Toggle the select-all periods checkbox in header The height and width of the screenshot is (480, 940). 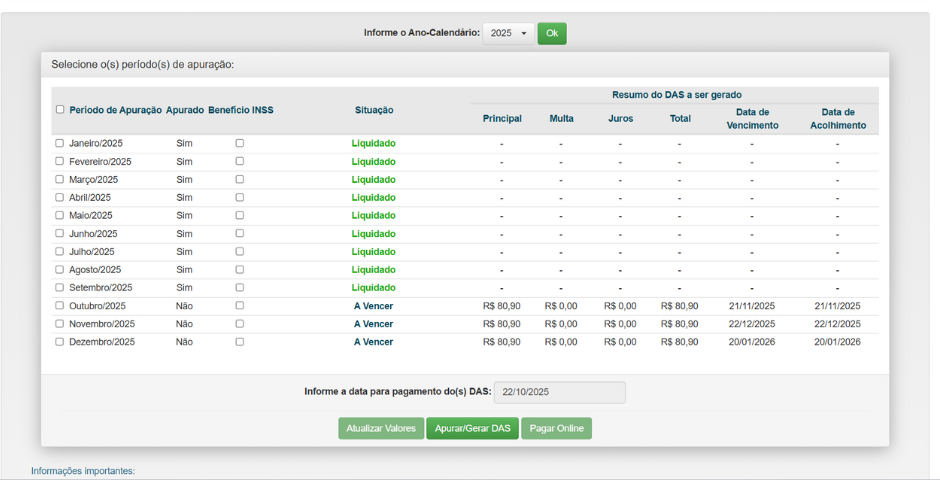60,110
